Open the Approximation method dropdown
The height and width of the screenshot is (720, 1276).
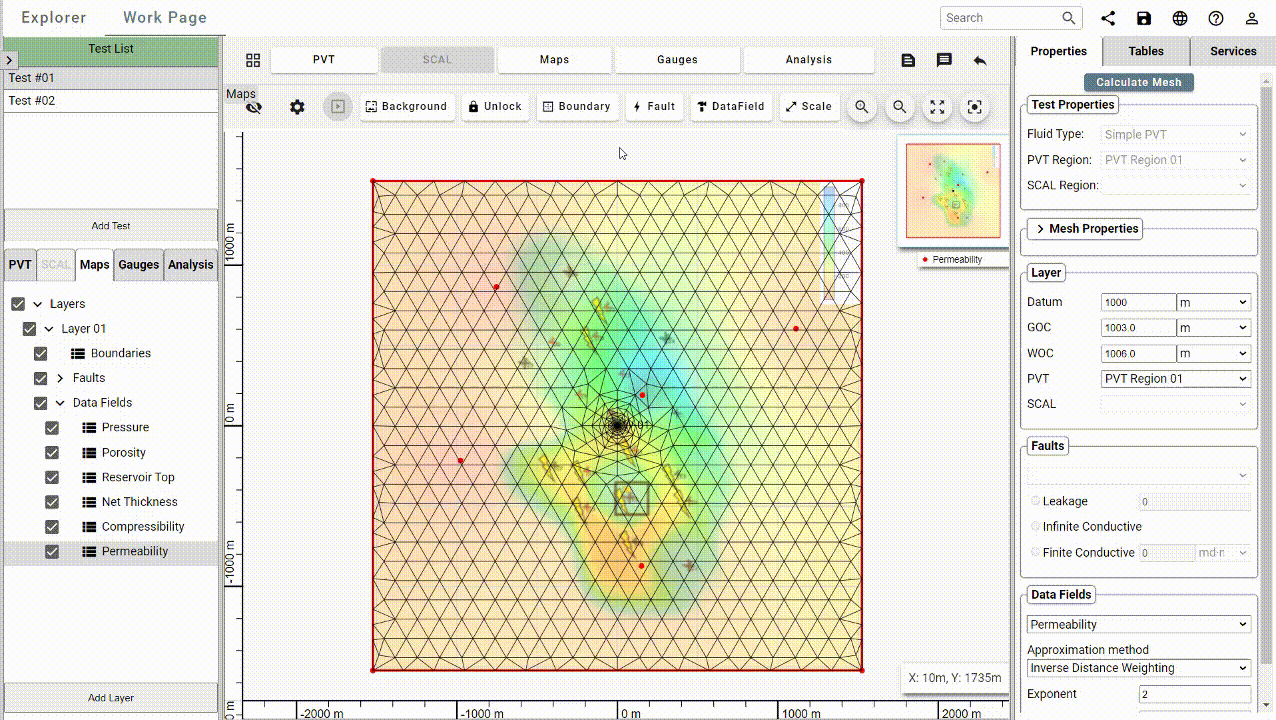pyautogui.click(x=1139, y=668)
